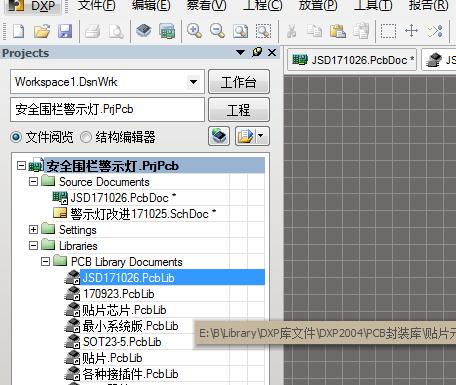Open 警示灯改进171025.SchDoc in the tree
This screenshot has width=456, height=385.
tap(143, 214)
